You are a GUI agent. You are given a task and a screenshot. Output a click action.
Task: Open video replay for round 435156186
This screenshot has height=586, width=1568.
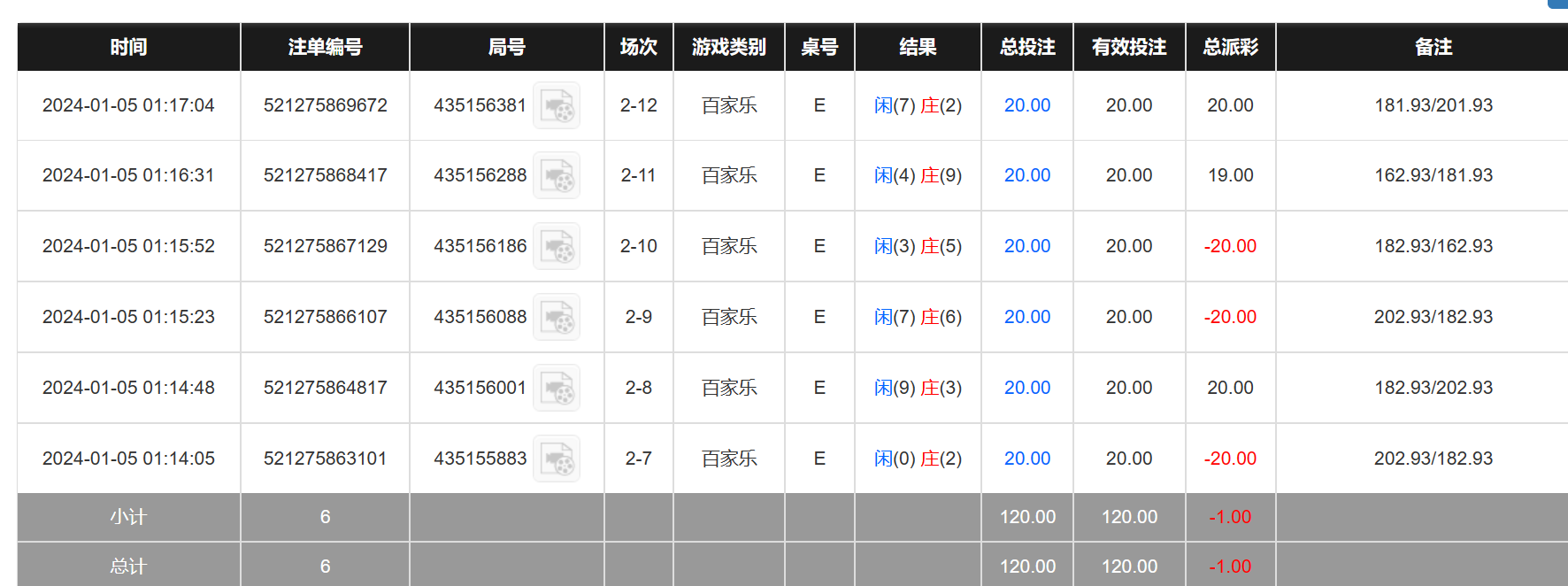pos(557,247)
